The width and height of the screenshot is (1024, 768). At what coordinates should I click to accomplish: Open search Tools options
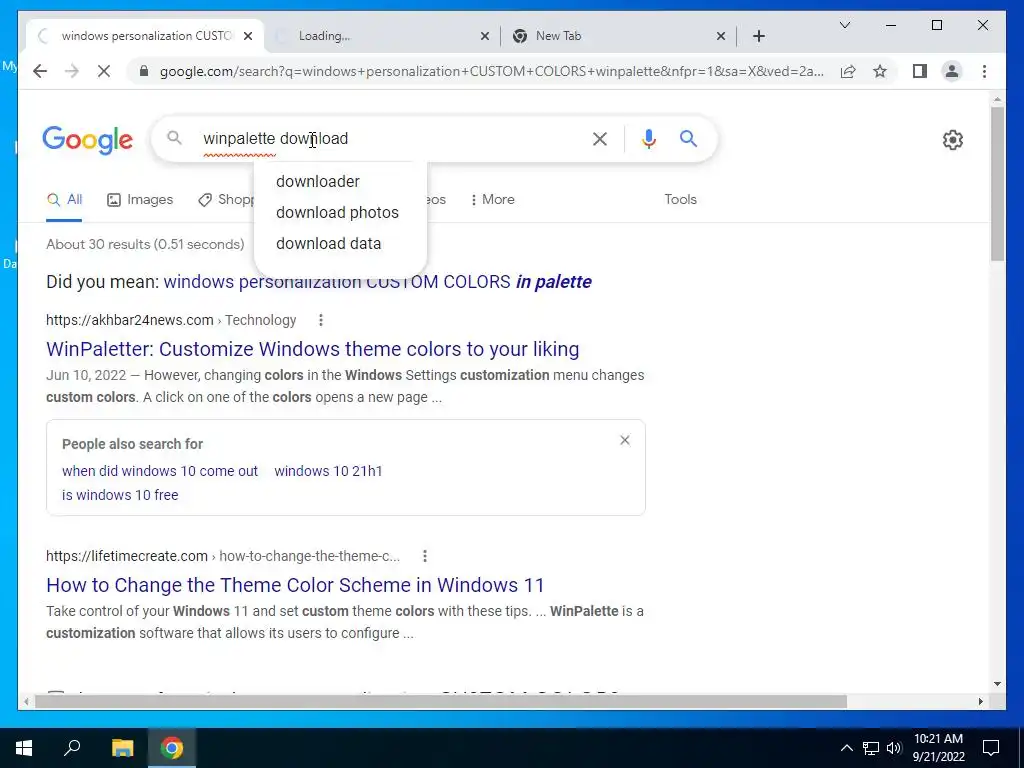pos(680,200)
